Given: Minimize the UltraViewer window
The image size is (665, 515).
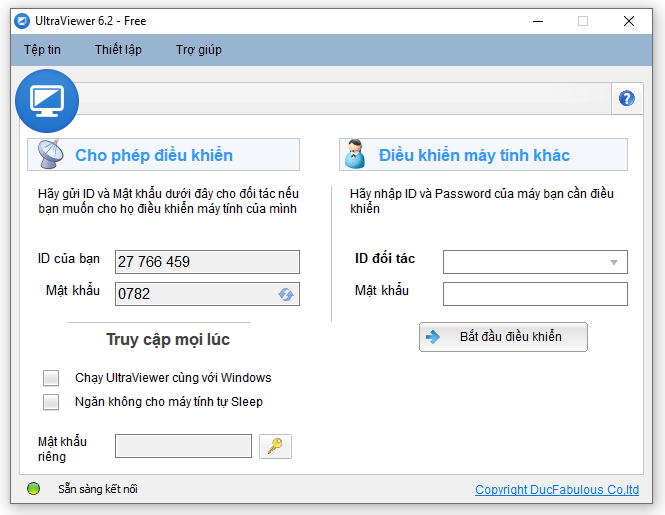Looking at the screenshot, I should [538, 21].
